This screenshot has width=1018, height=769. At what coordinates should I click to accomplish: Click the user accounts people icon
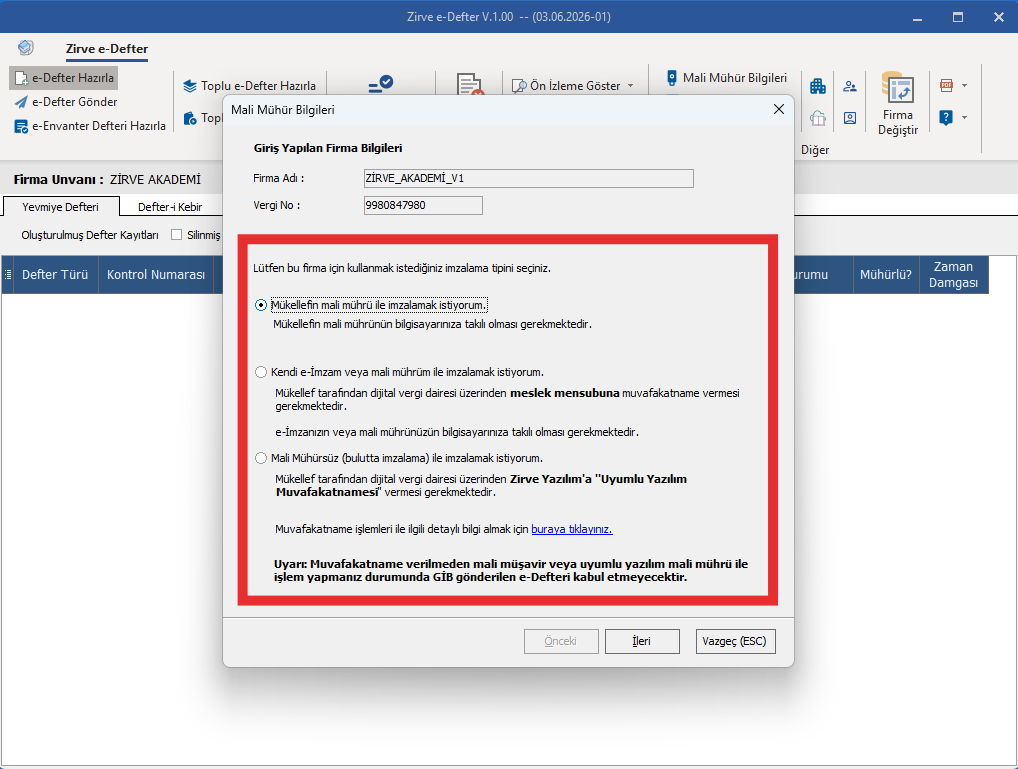coord(850,86)
